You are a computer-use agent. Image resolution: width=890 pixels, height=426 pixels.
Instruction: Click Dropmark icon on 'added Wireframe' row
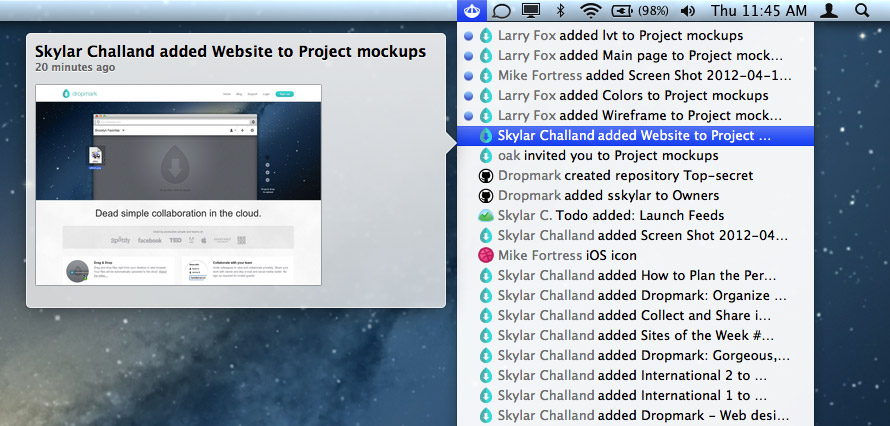click(485, 116)
